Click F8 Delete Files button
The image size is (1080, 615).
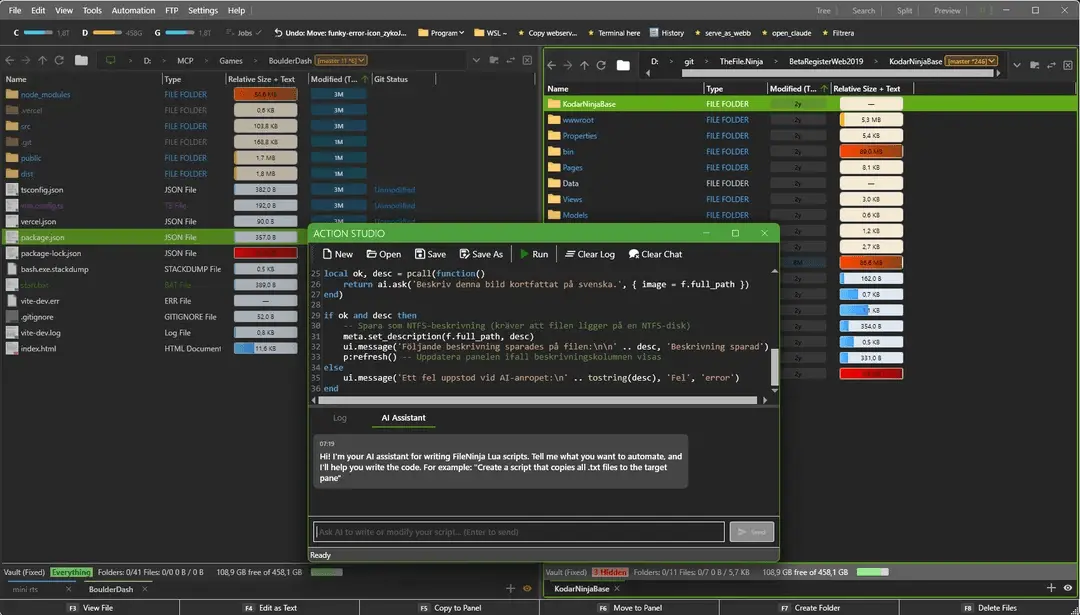(990, 607)
